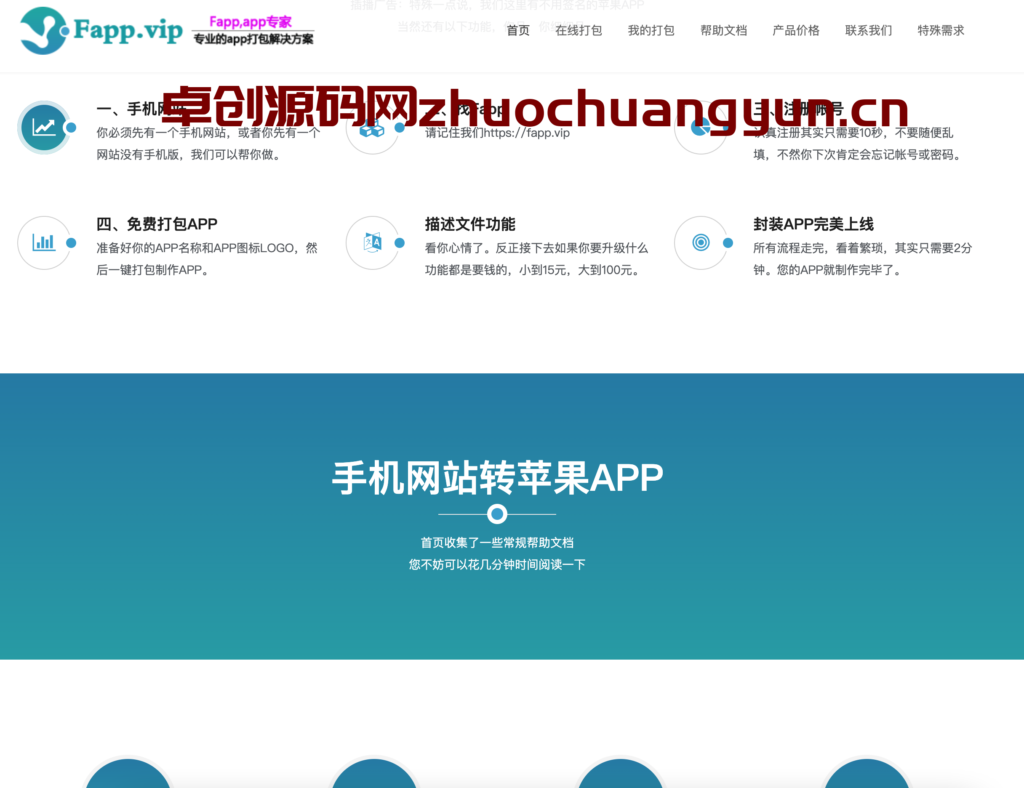
Task: Go to 我的打包 page
Action: click(651, 30)
